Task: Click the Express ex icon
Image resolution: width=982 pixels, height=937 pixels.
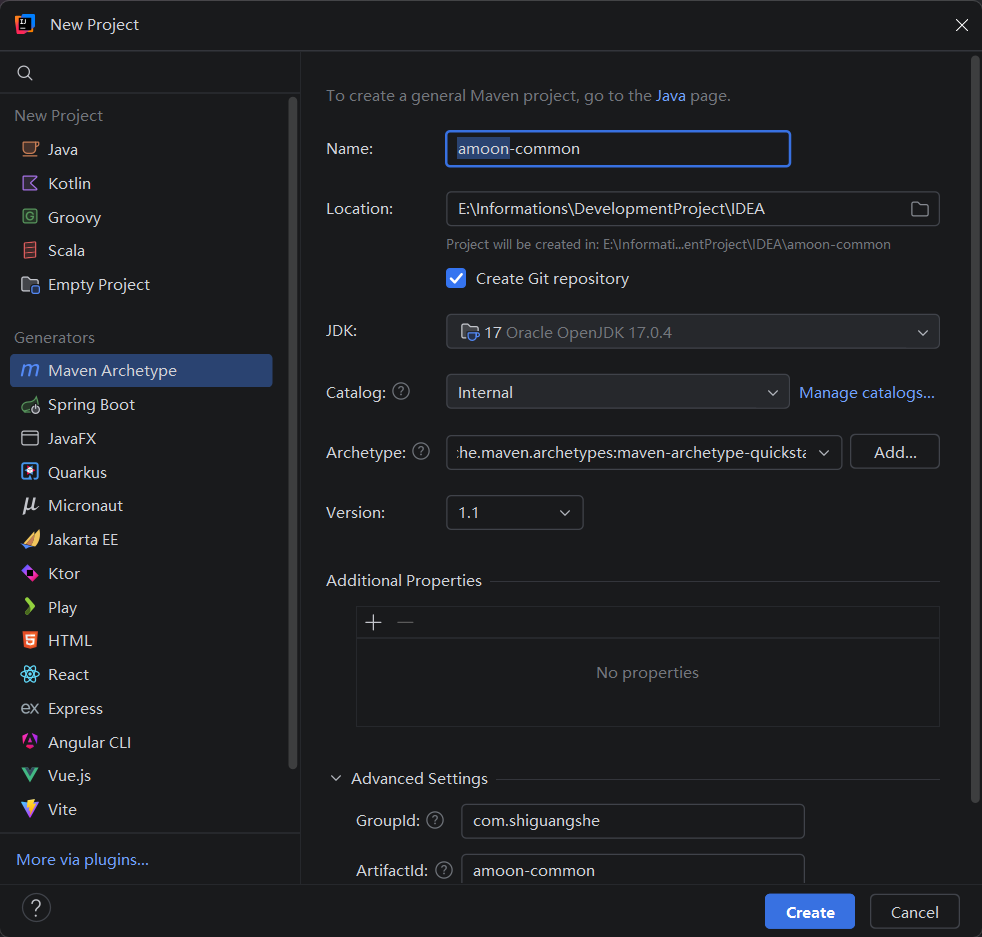Action: pos(30,708)
